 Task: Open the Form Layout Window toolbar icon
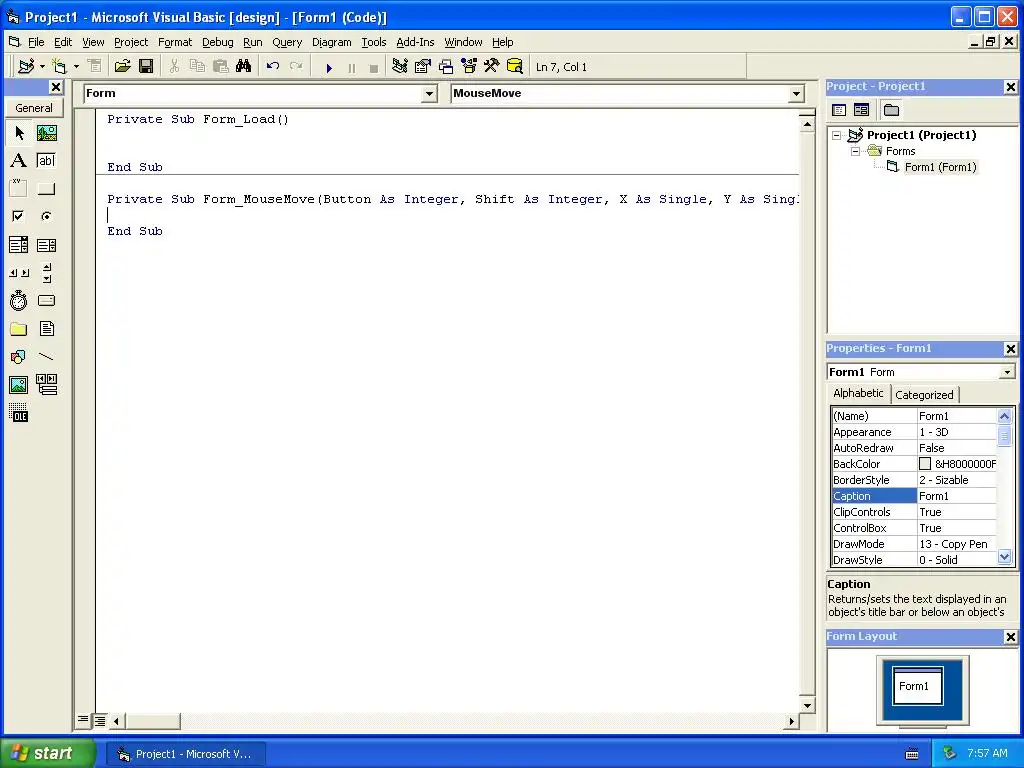(x=446, y=67)
